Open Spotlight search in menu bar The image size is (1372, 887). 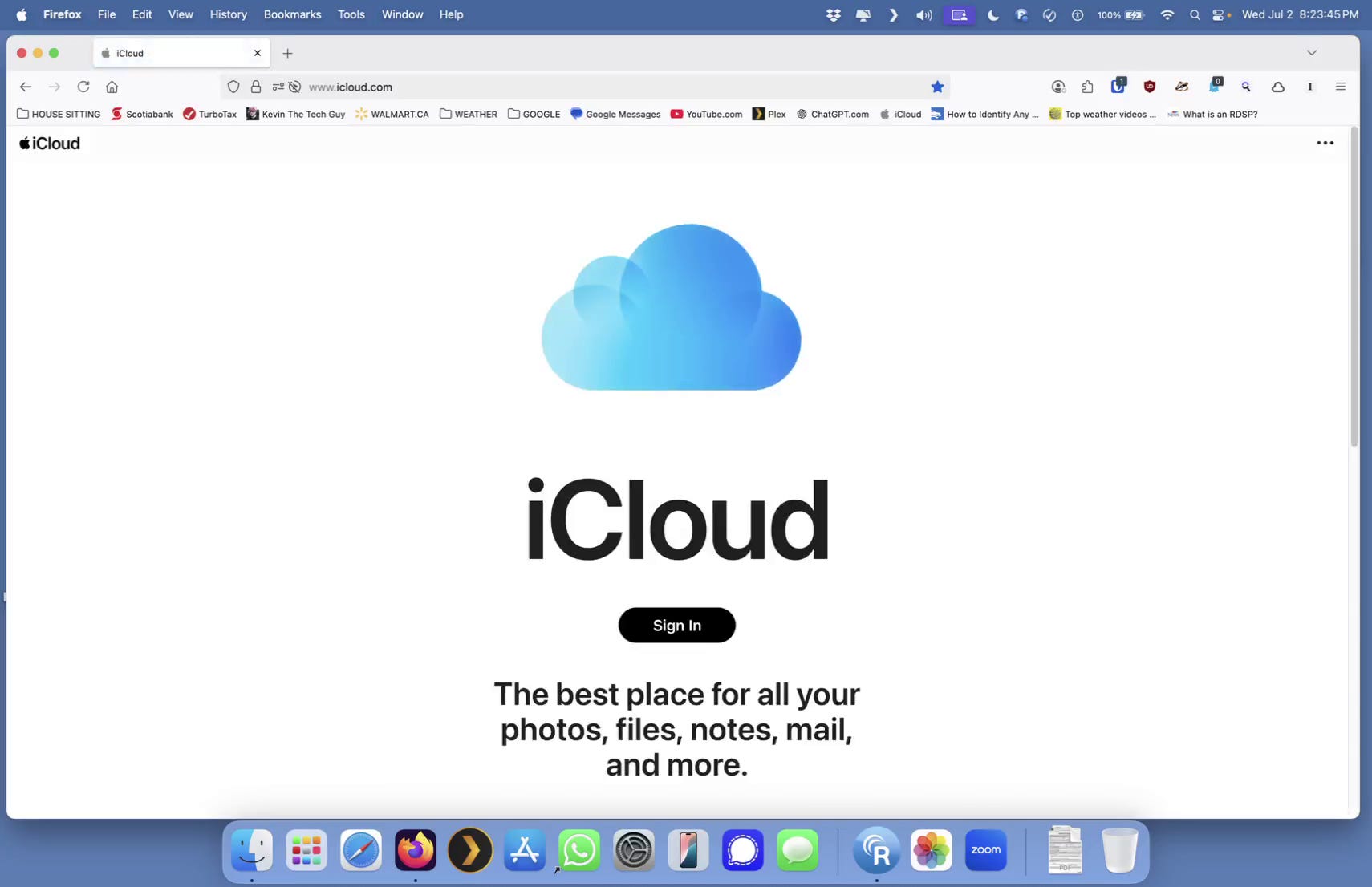(1195, 14)
